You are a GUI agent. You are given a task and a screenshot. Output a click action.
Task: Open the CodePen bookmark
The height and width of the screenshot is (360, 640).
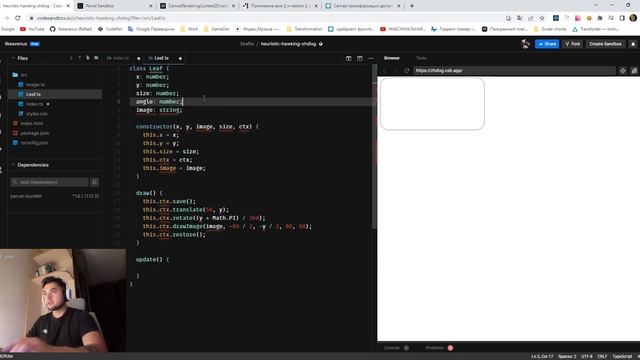click(110, 29)
